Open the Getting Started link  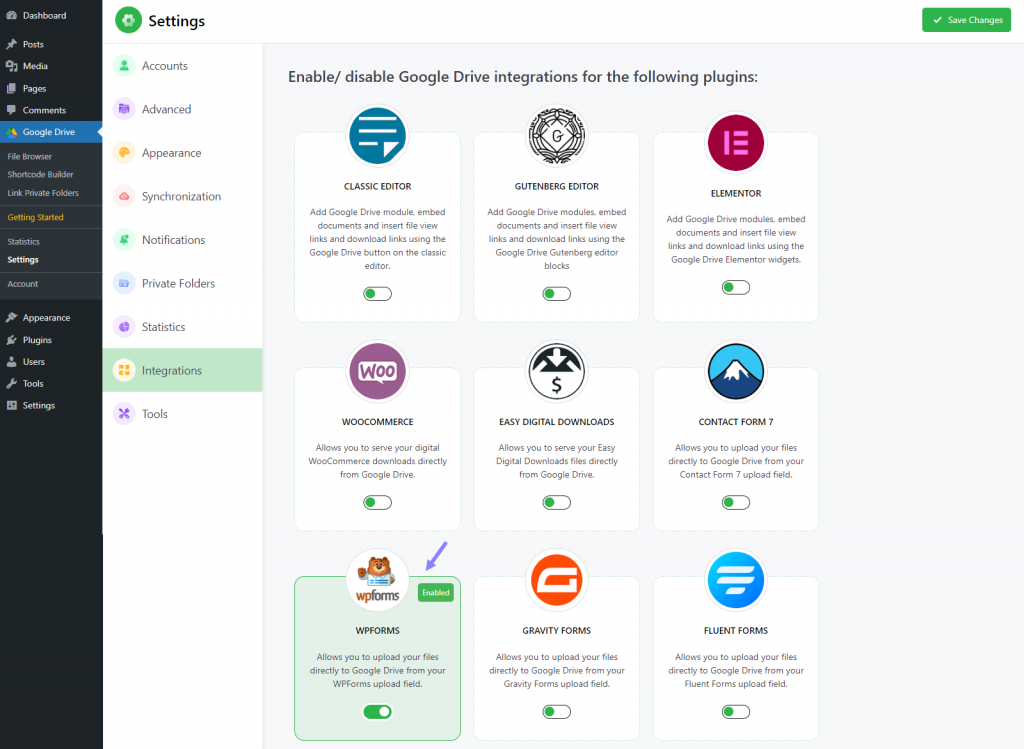tap(35, 217)
